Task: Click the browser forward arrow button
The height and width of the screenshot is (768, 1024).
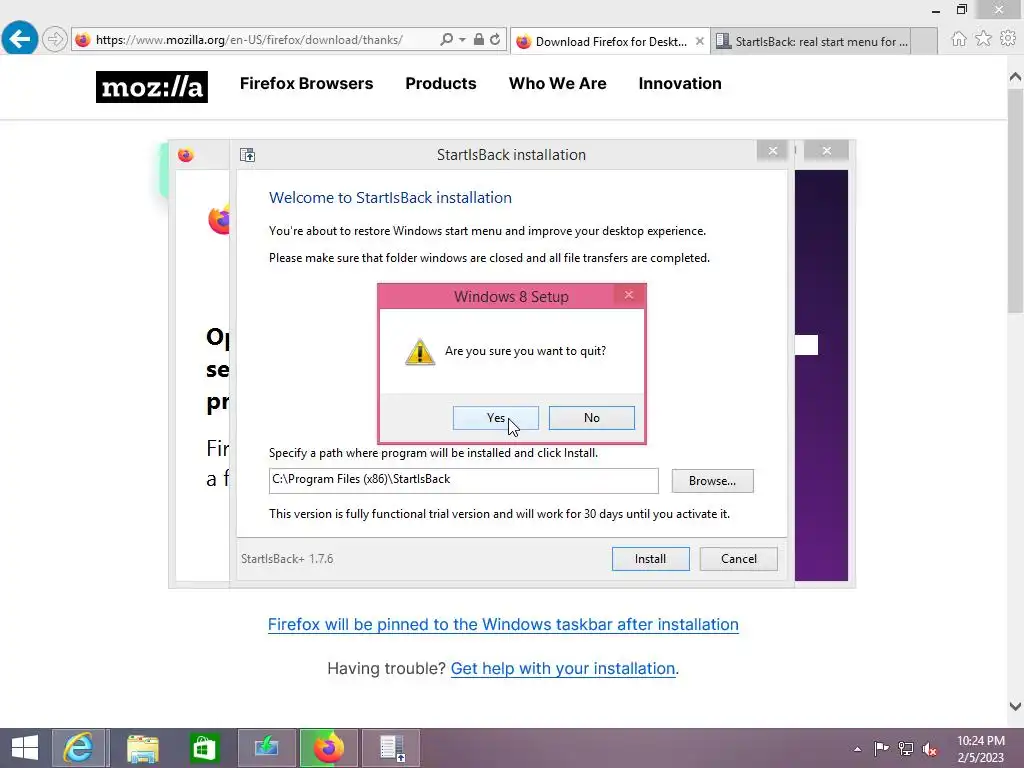Action: (55, 39)
